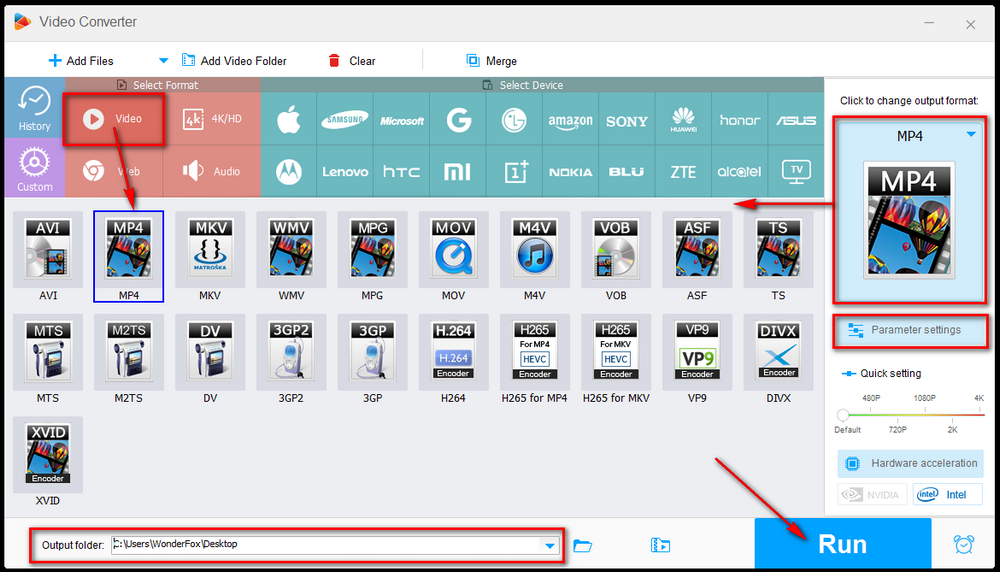
Task: Choose the TS format icon
Action: pyautogui.click(x=778, y=249)
